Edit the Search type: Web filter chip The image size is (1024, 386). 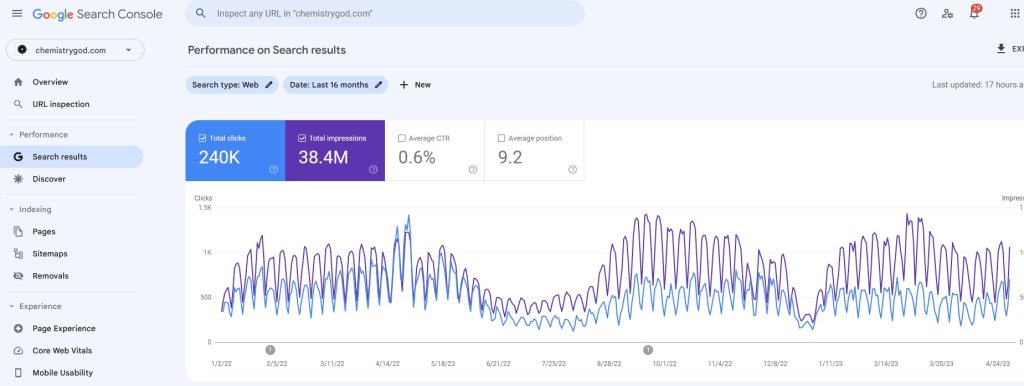pos(232,85)
